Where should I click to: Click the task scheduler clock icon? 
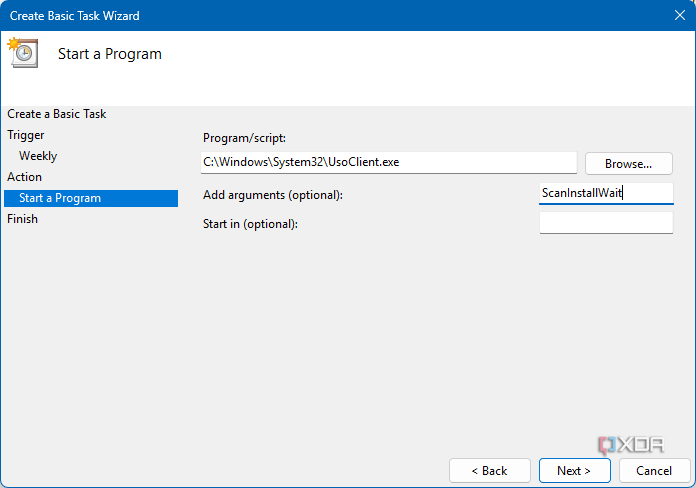[23, 53]
